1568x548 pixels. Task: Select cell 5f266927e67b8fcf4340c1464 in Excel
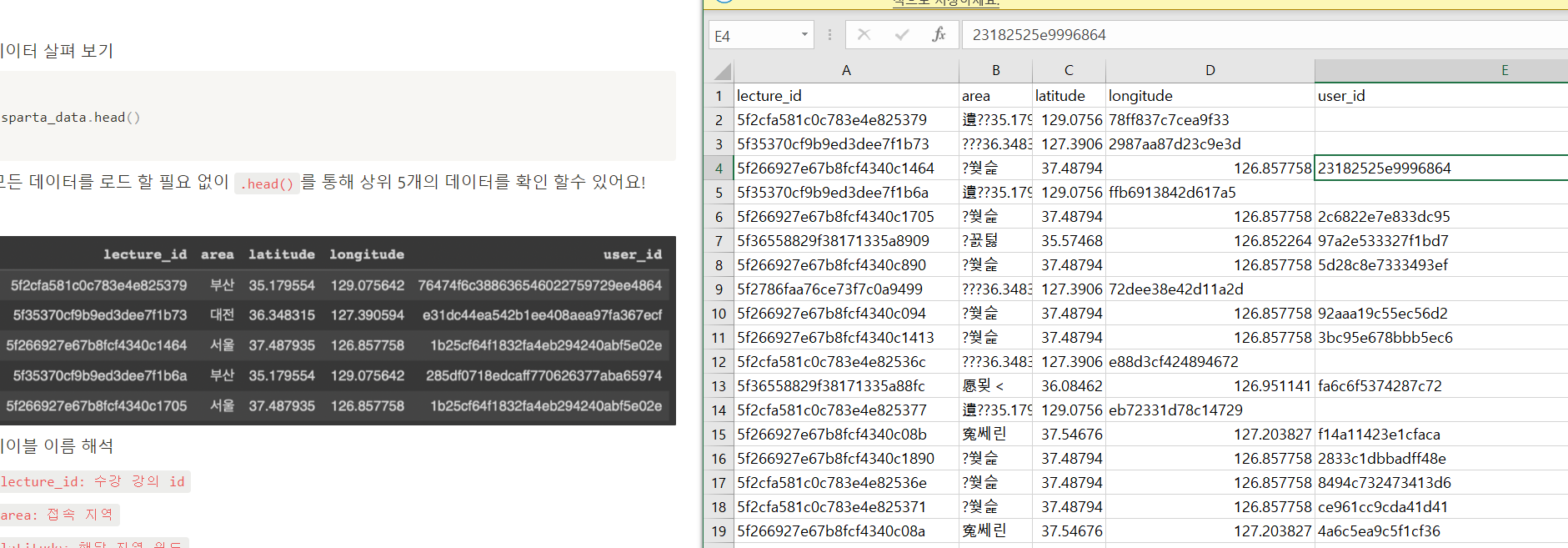846,168
